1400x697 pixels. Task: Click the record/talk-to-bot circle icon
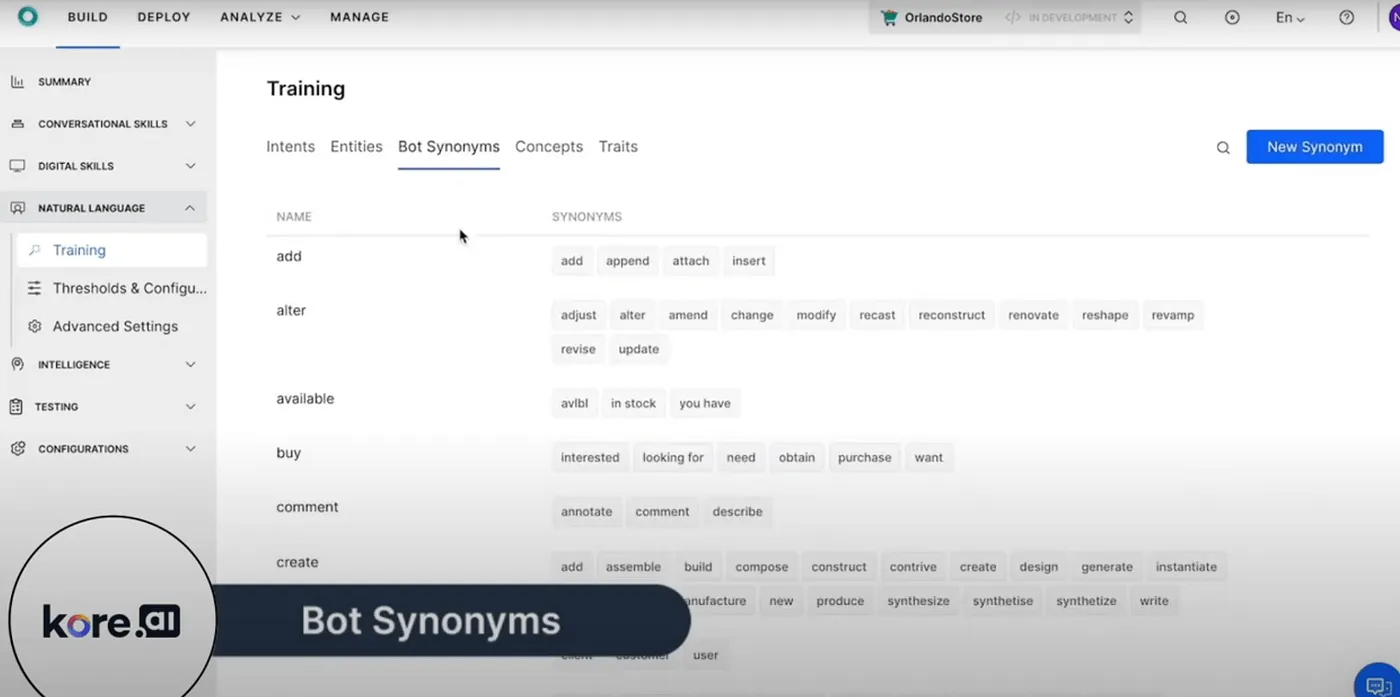coord(1232,17)
